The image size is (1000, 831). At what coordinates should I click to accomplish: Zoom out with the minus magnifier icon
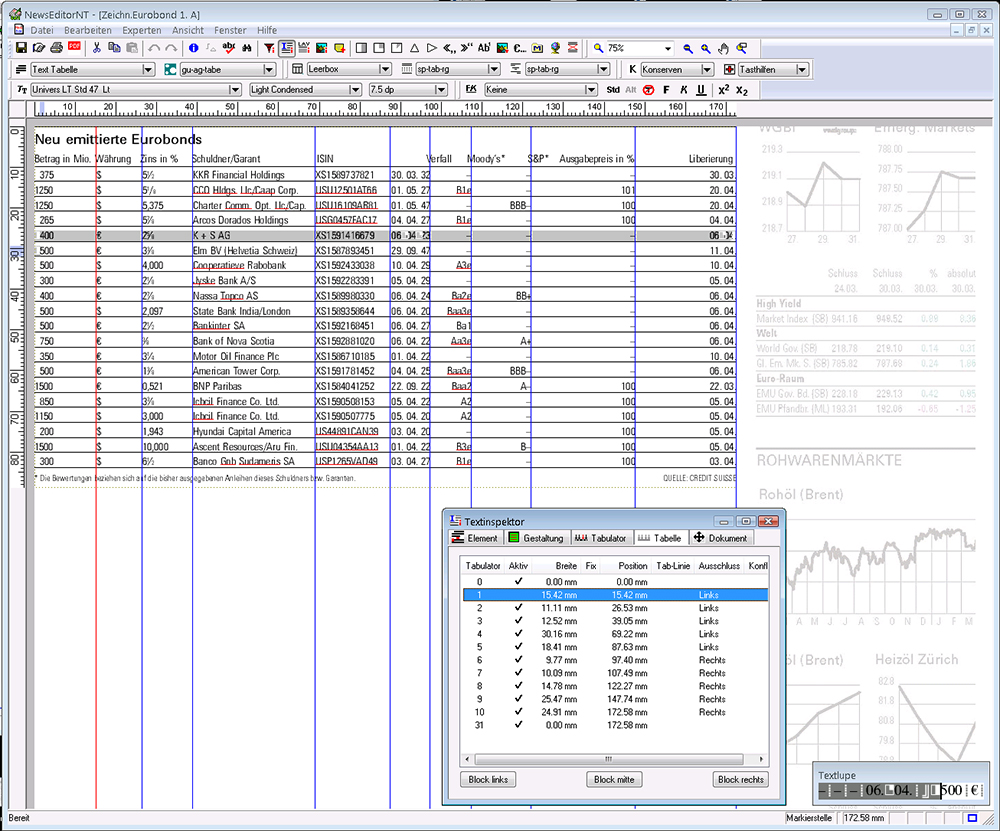(x=688, y=48)
